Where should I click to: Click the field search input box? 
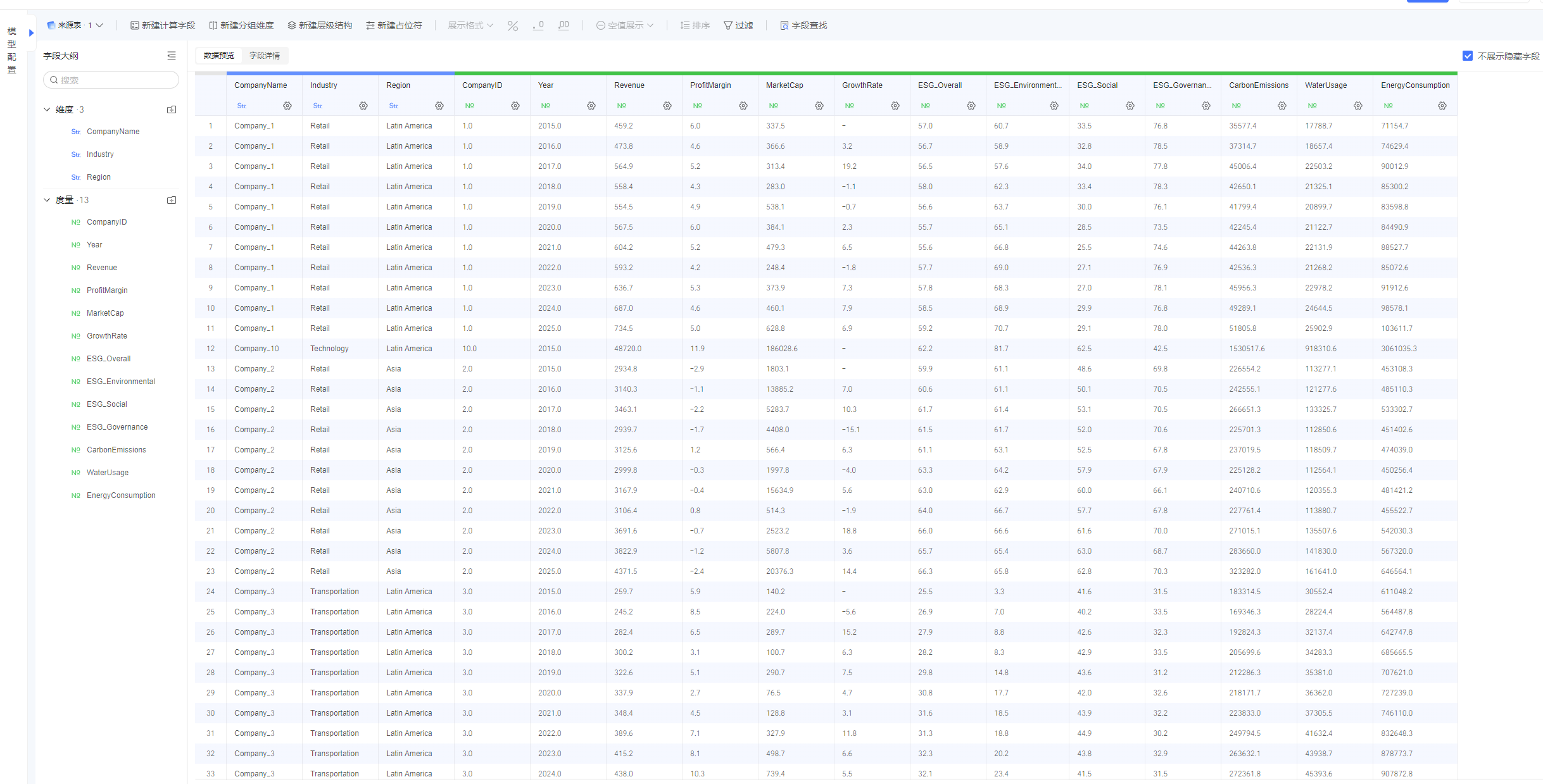tap(111, 80)
